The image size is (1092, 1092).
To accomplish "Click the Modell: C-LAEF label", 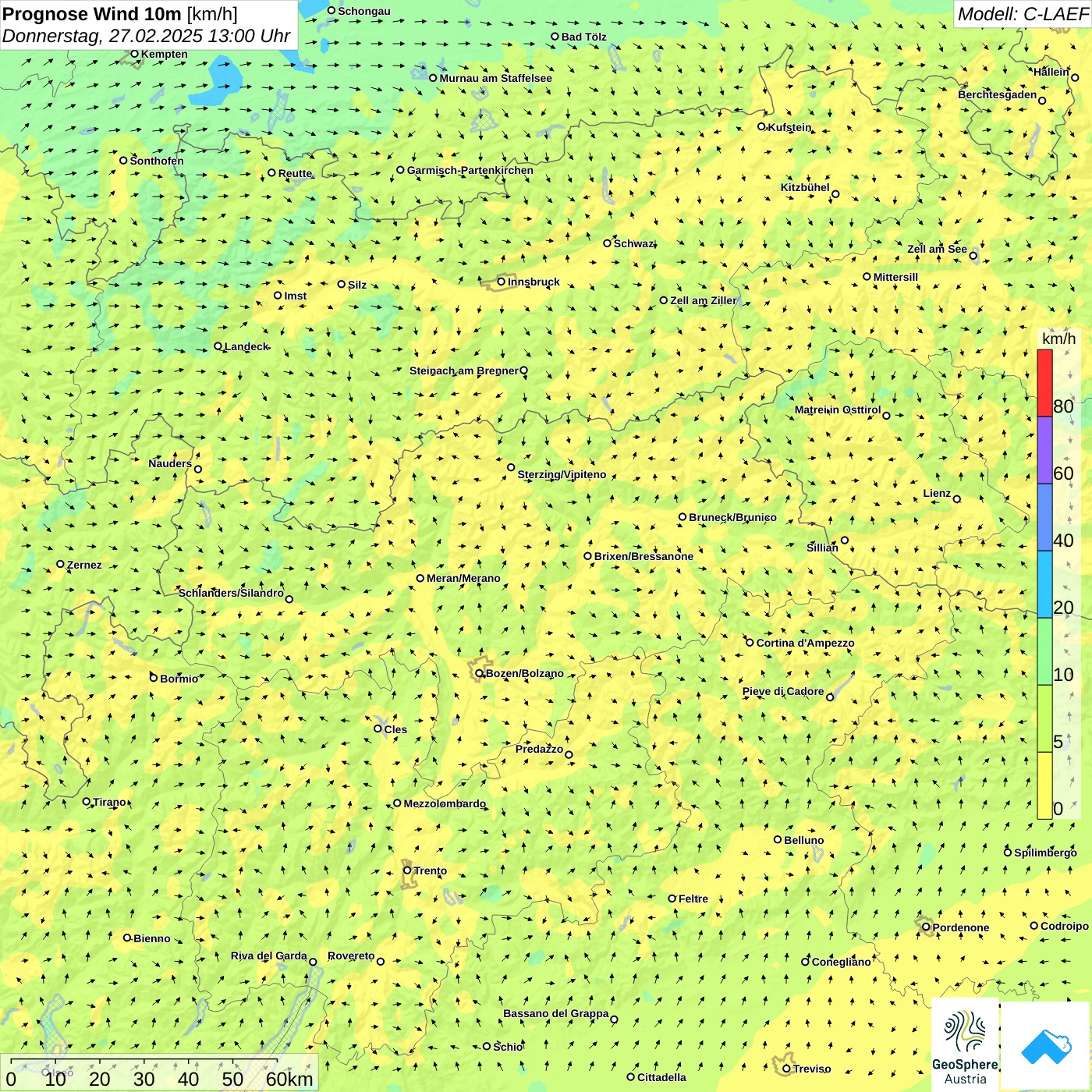I will [x=1023, y=14].
